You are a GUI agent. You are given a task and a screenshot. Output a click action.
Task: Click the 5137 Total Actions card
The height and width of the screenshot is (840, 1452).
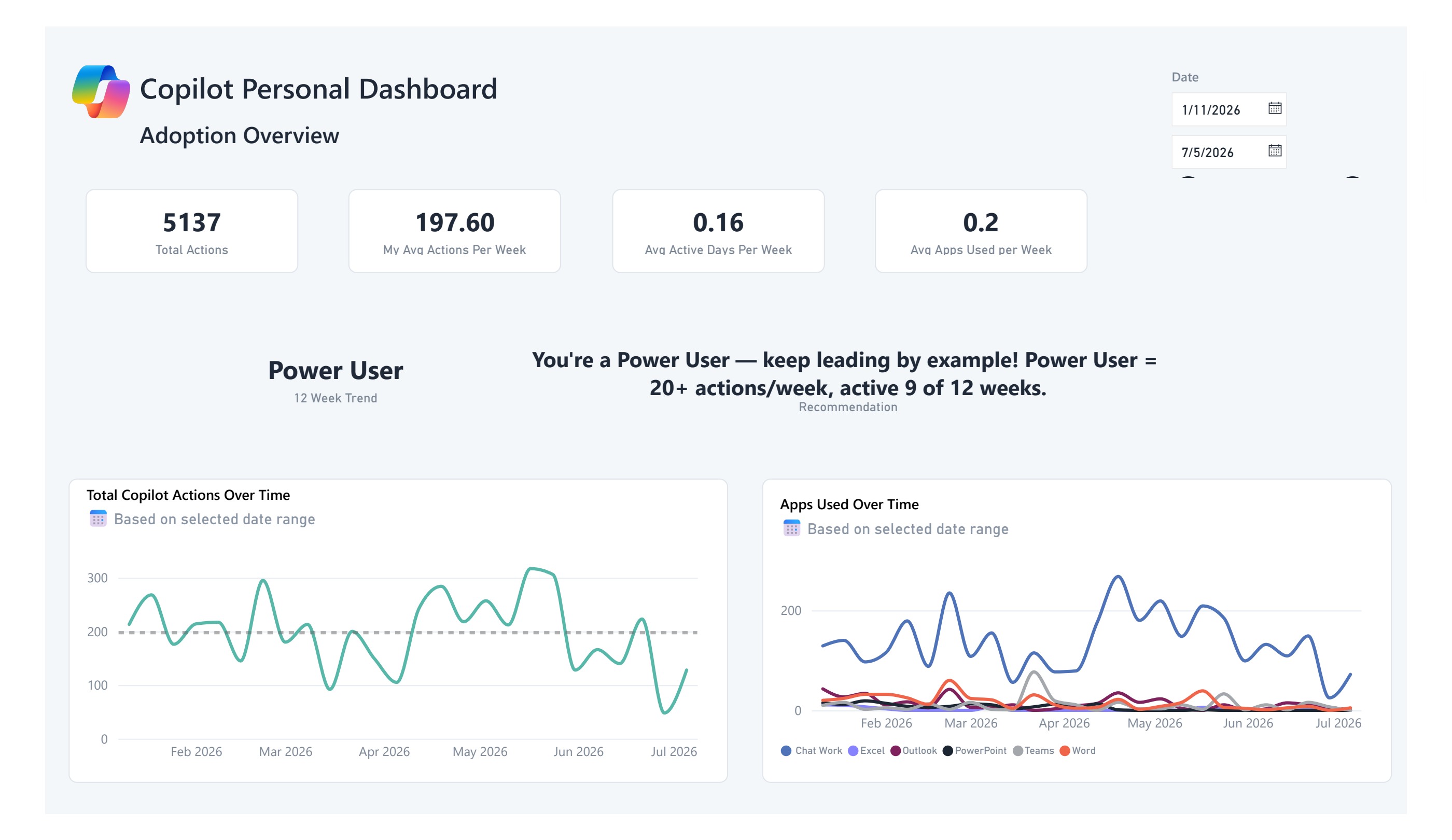[x=192, y=231]
